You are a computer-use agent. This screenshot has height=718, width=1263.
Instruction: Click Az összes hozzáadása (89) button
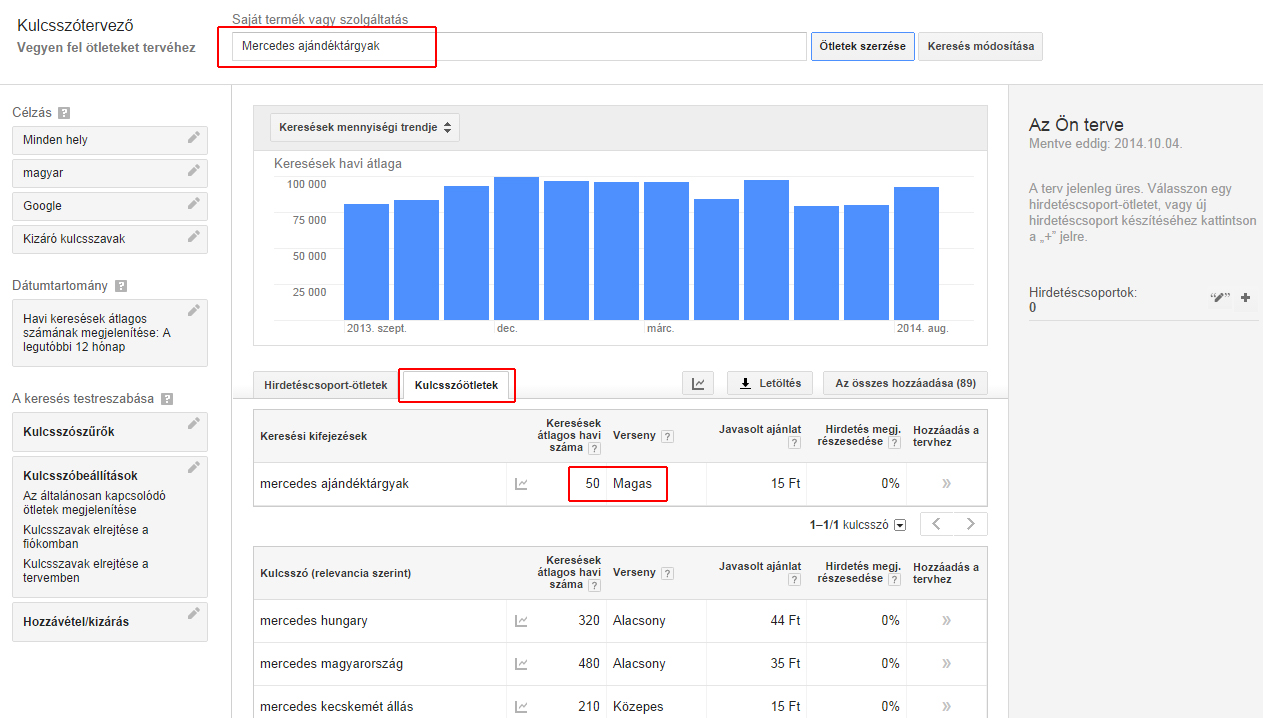coord(905,383)
